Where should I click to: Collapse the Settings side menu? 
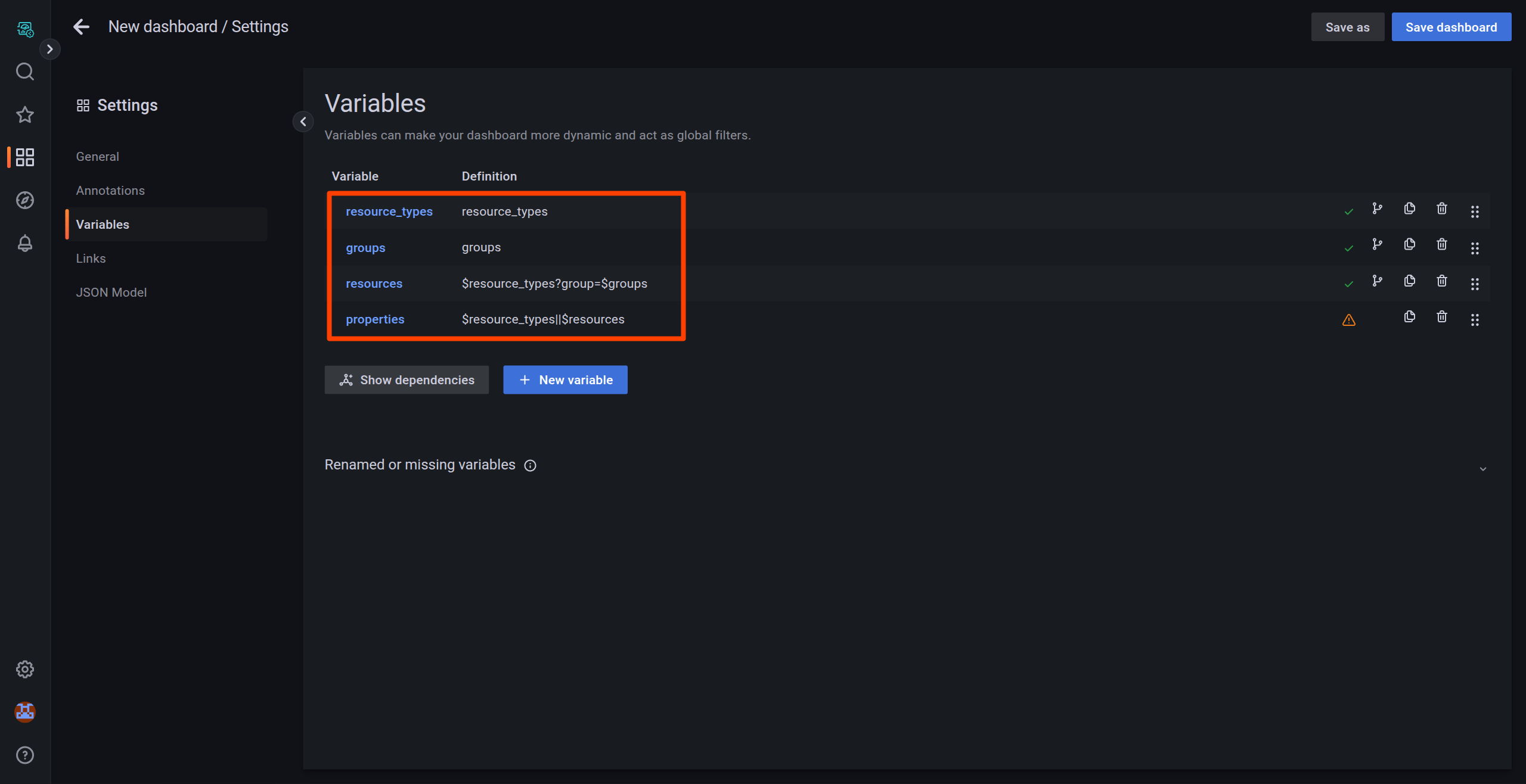(x=303, y=122)
